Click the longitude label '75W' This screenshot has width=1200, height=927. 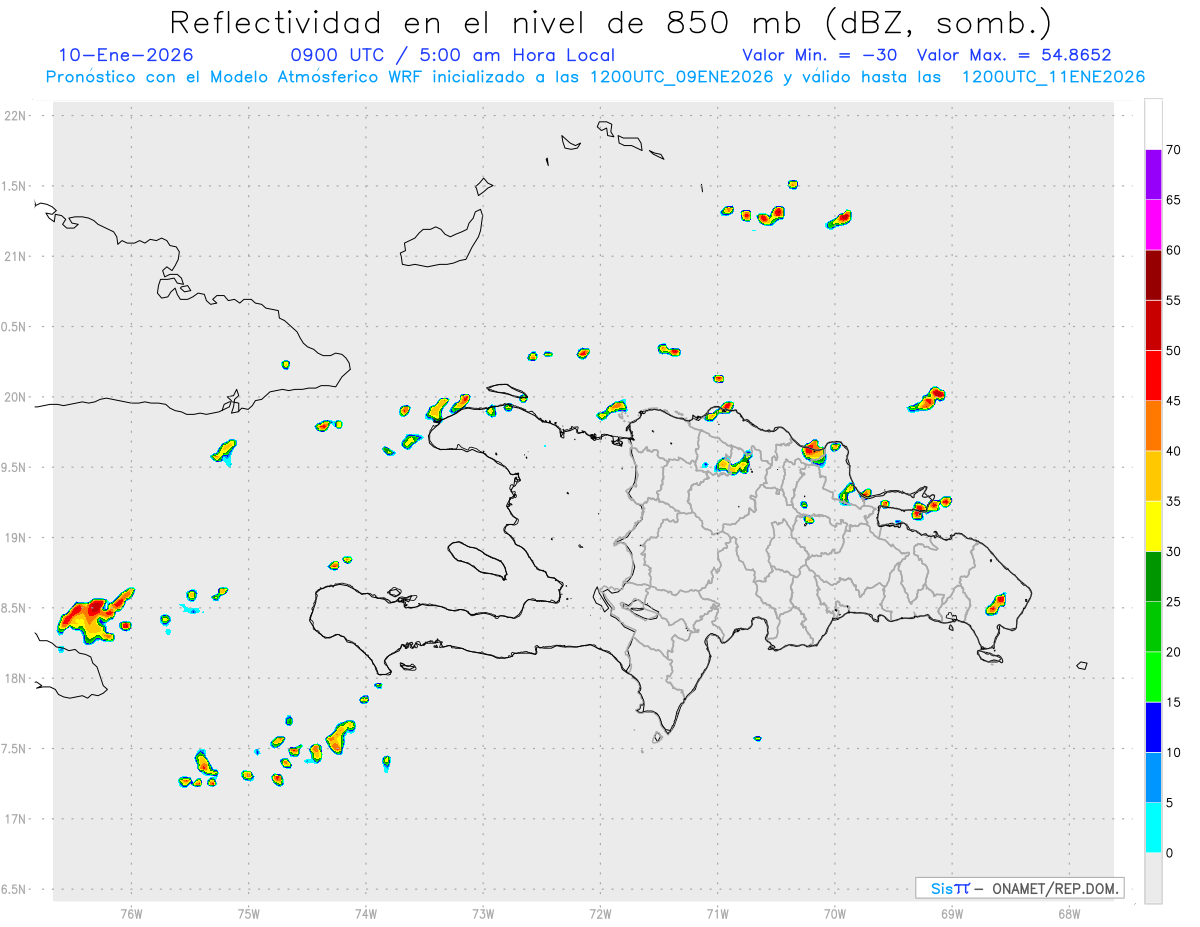(248, 913)
